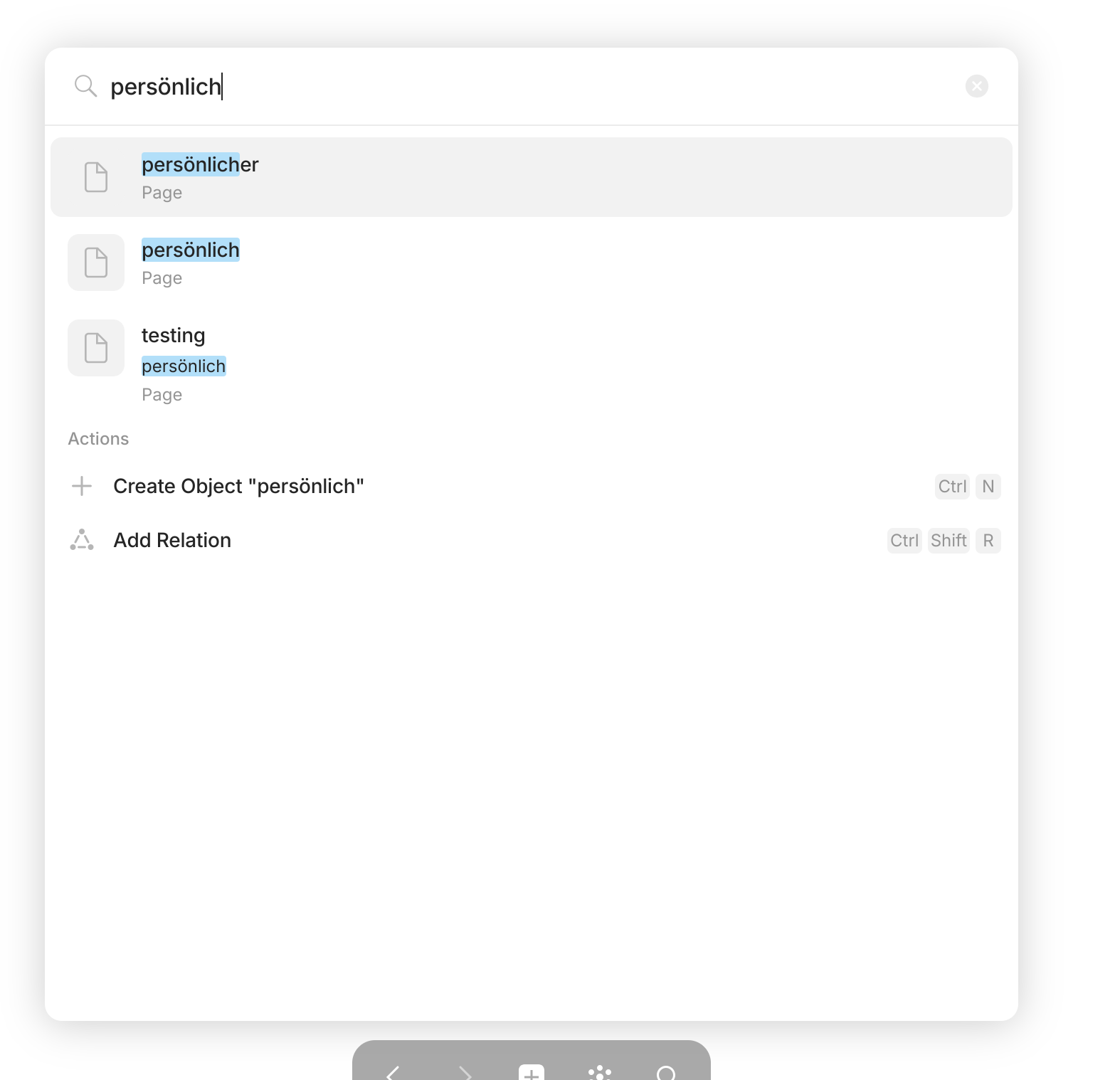Screen dimensions: 1120x1080
Task: Clear the search field with the X icon
Action: [x=976, y=86]
